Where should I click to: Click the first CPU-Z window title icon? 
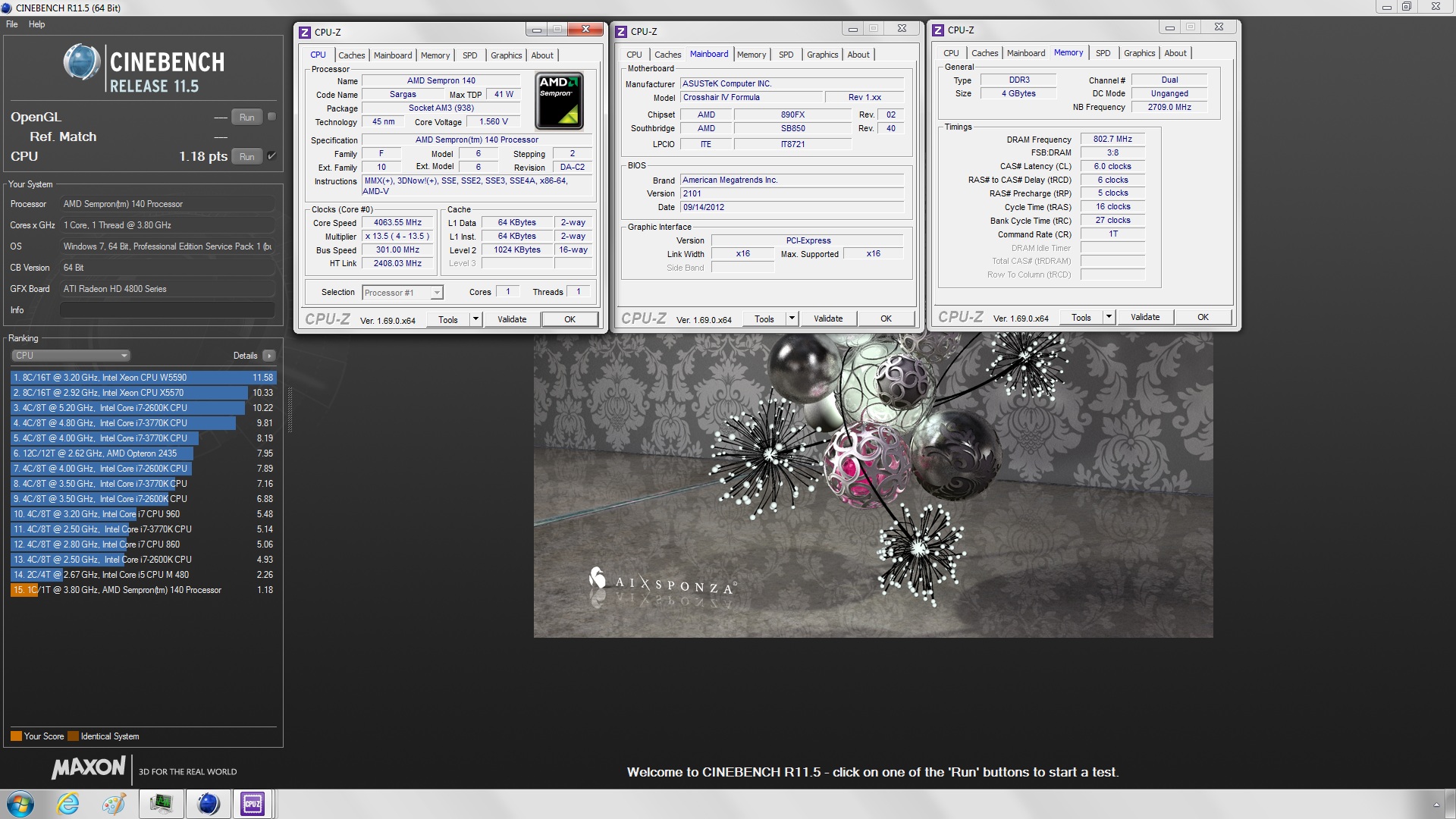pyautogui.click(x=305, y=32)
